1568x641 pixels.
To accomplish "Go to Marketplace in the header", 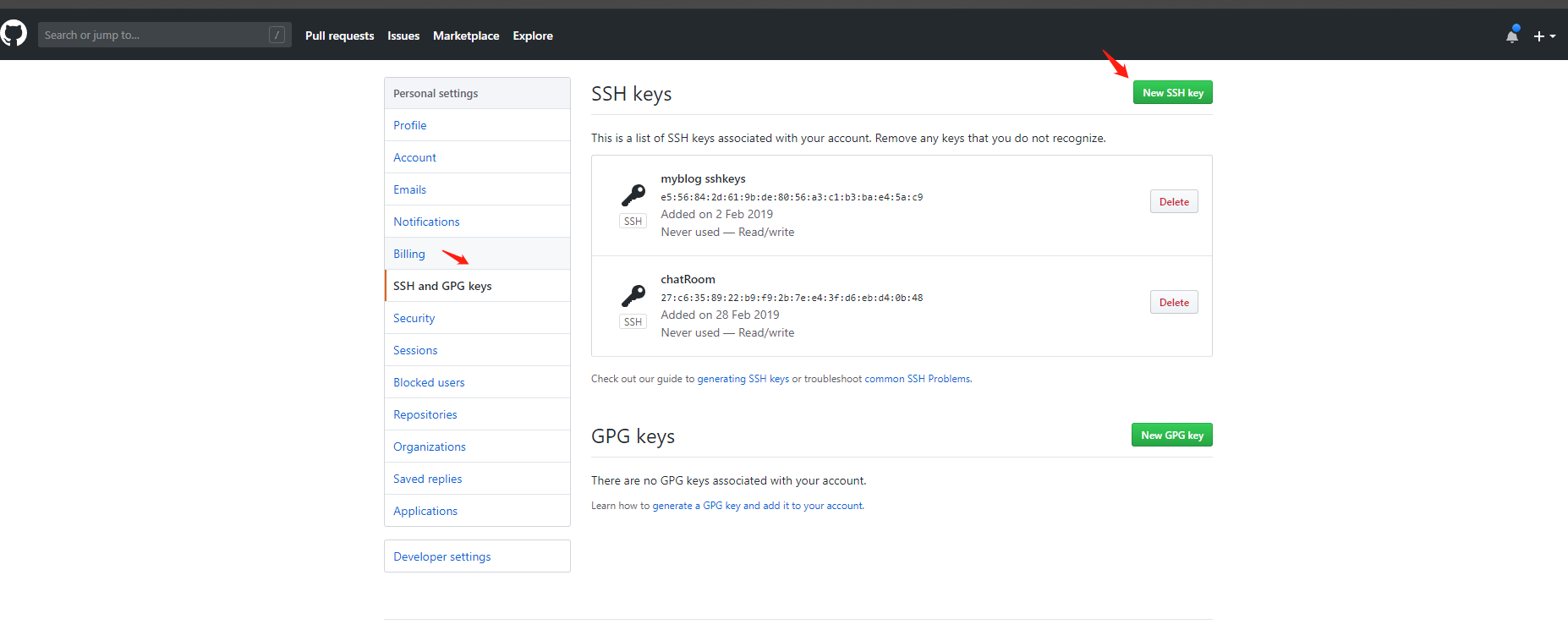I will point(466,36).
